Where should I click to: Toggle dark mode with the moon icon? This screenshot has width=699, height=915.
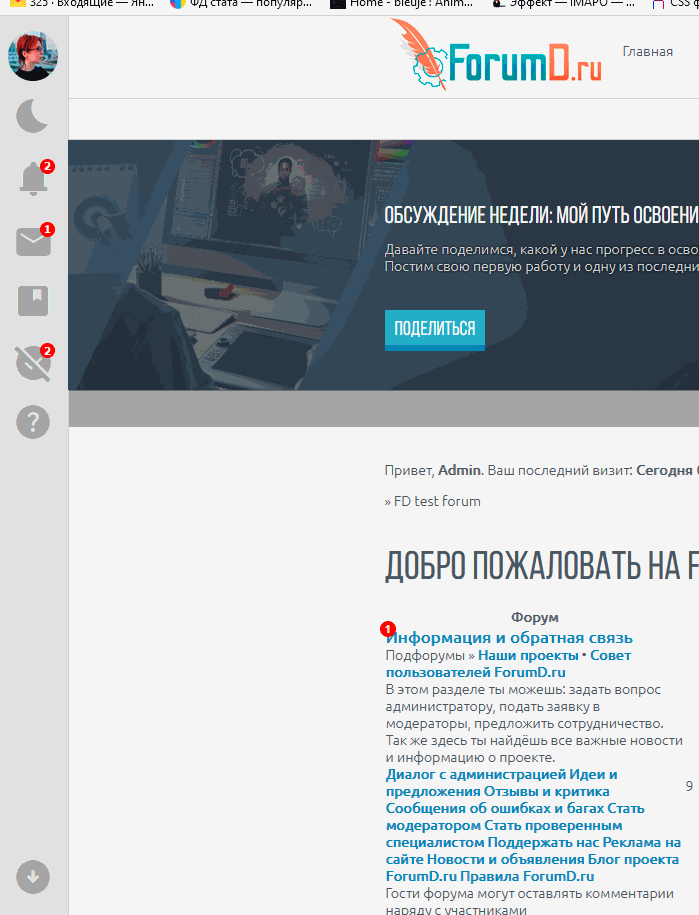coord(33,117)
